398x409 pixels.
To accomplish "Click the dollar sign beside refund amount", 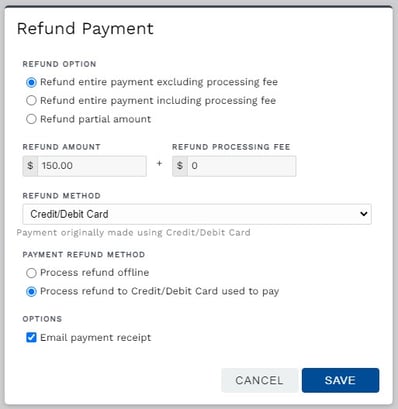I will point(30,166).
